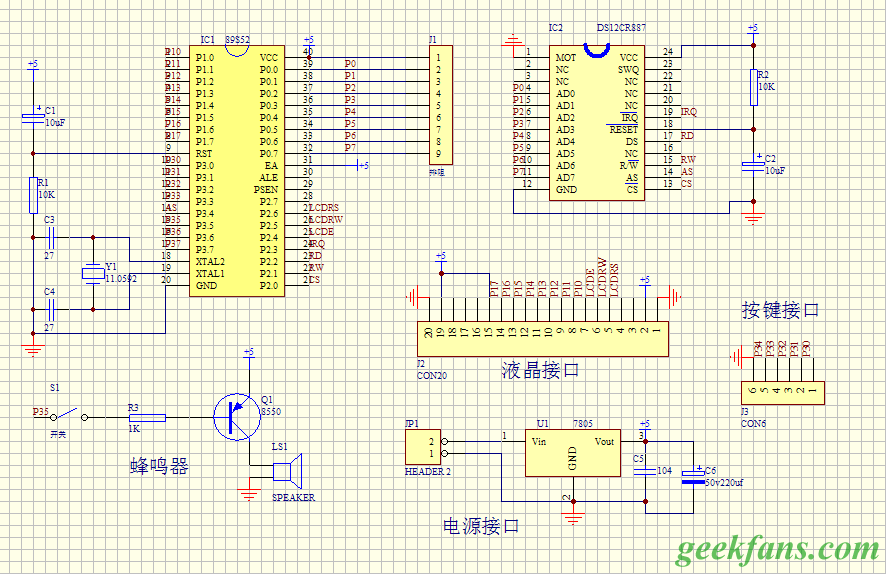This screenshot has height=574, width=886.
Task: Select the 蜂鸣器 buzzer label text
Action: 159,466
